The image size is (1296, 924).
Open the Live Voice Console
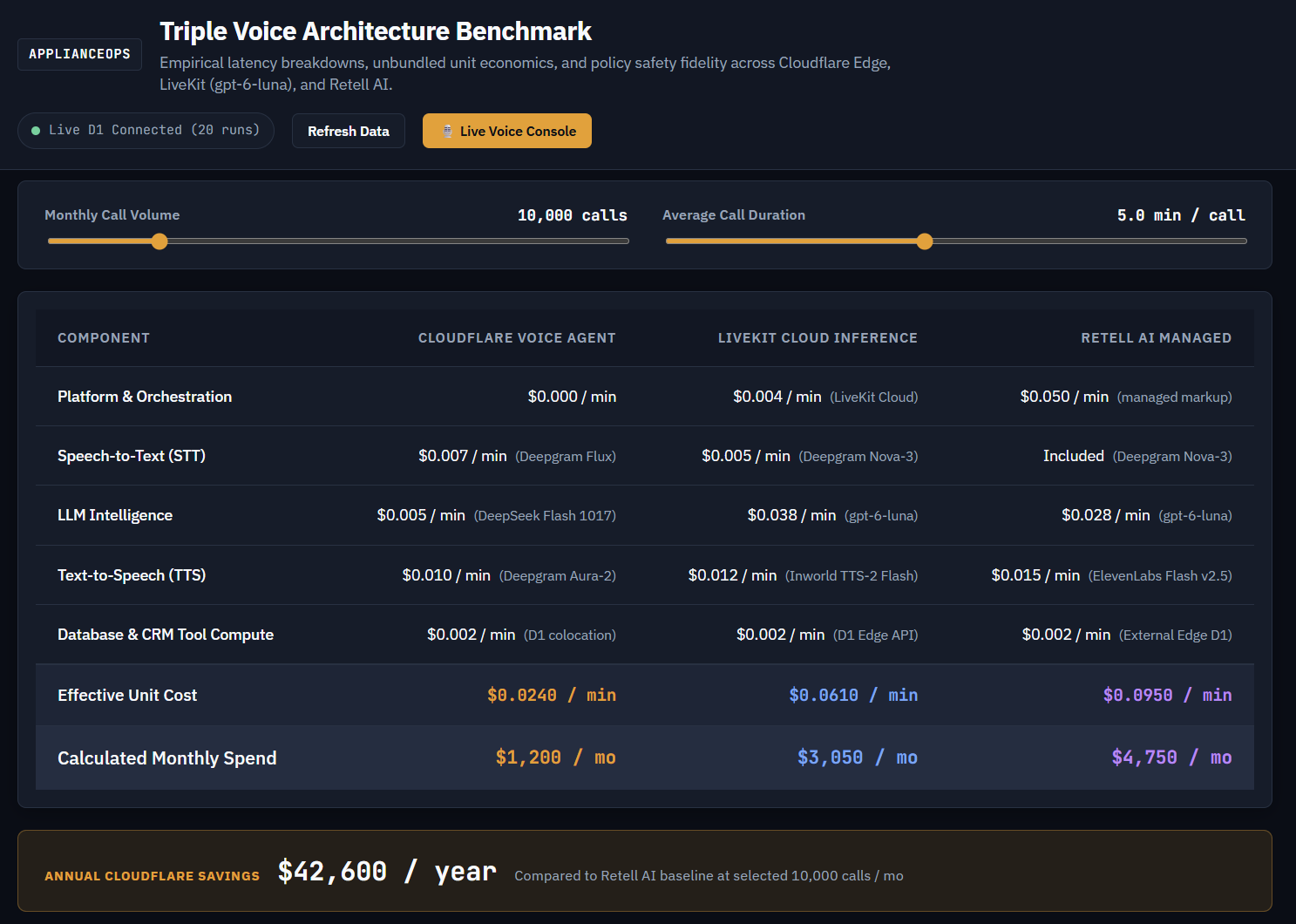pos(507,131)
